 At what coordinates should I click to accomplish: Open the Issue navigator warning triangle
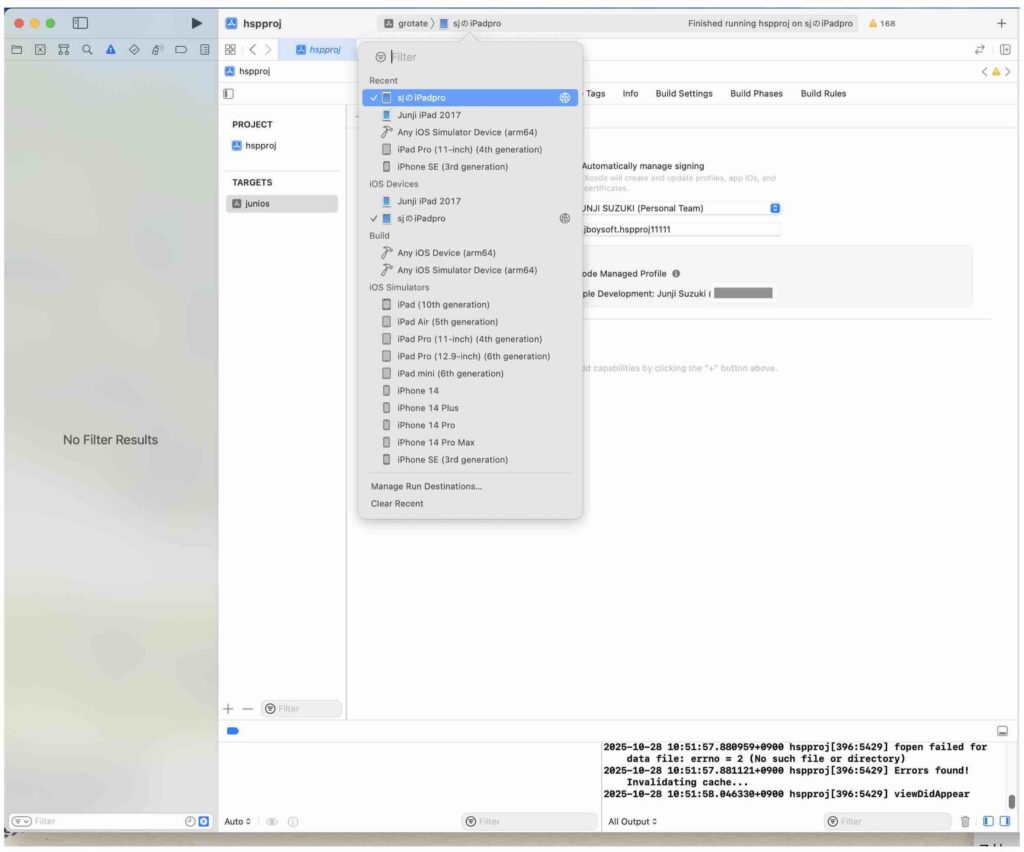[x=111, y=49]
